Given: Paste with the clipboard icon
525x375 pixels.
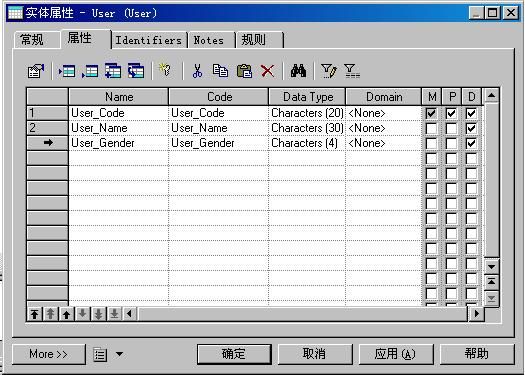Looking at the screenshot, I should click(x=244, y=71).
